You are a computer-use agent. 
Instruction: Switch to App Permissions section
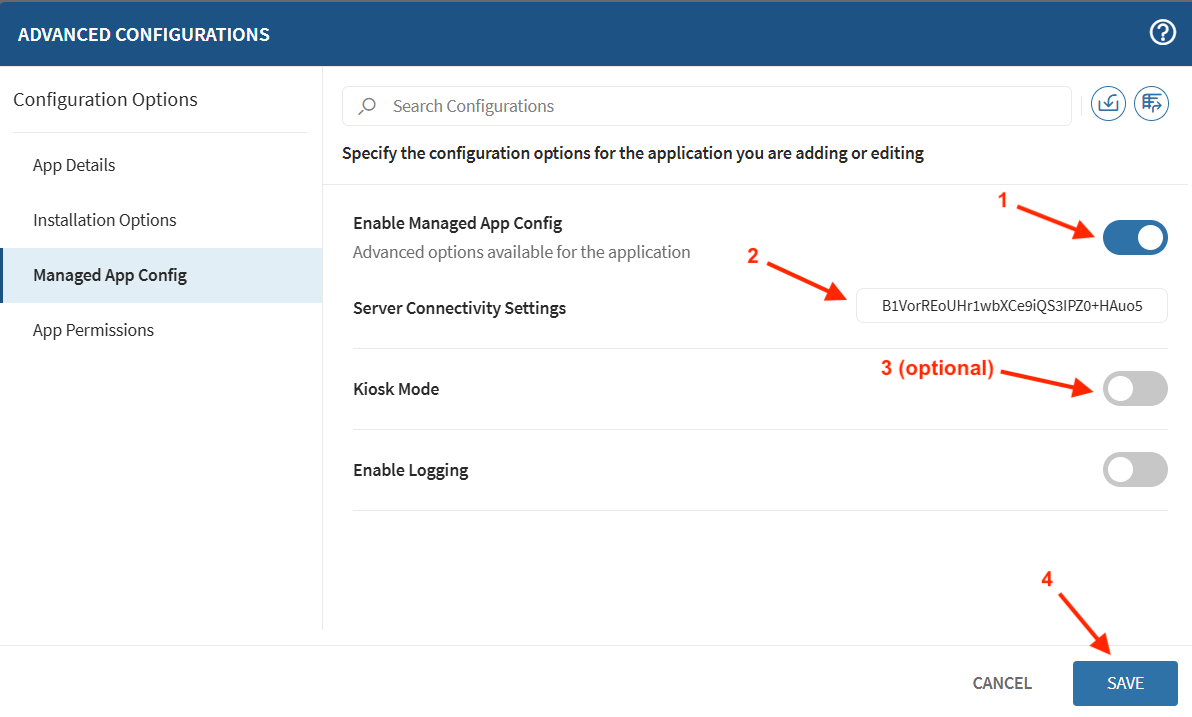(x=93, y=330)
